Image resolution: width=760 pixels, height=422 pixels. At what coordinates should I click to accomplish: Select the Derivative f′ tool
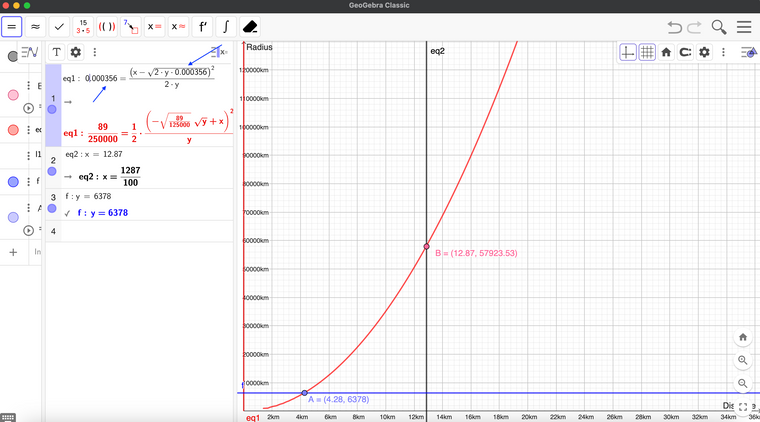203,27
